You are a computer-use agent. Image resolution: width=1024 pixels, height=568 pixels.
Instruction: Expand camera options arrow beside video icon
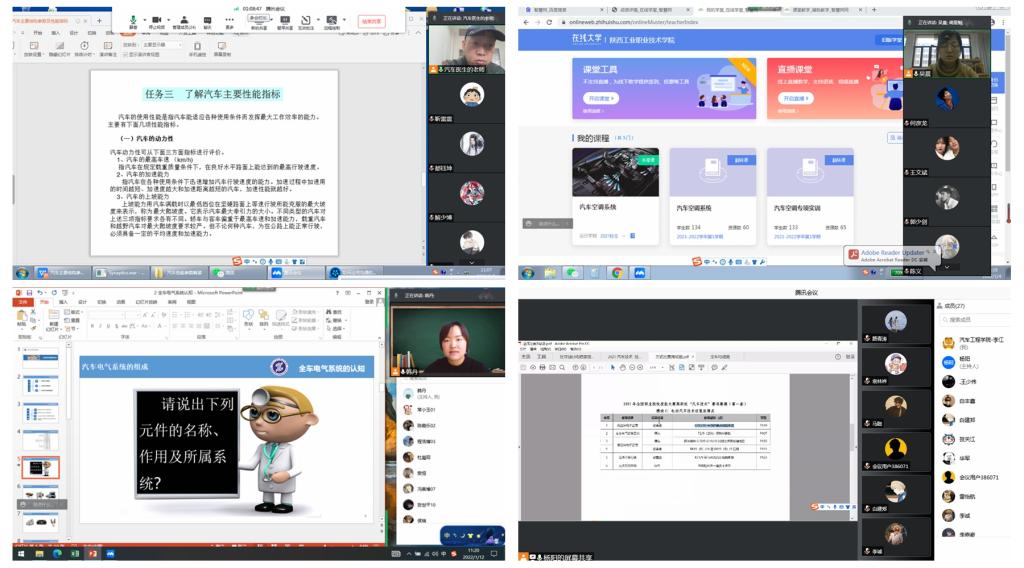click(x=169, y=18)
